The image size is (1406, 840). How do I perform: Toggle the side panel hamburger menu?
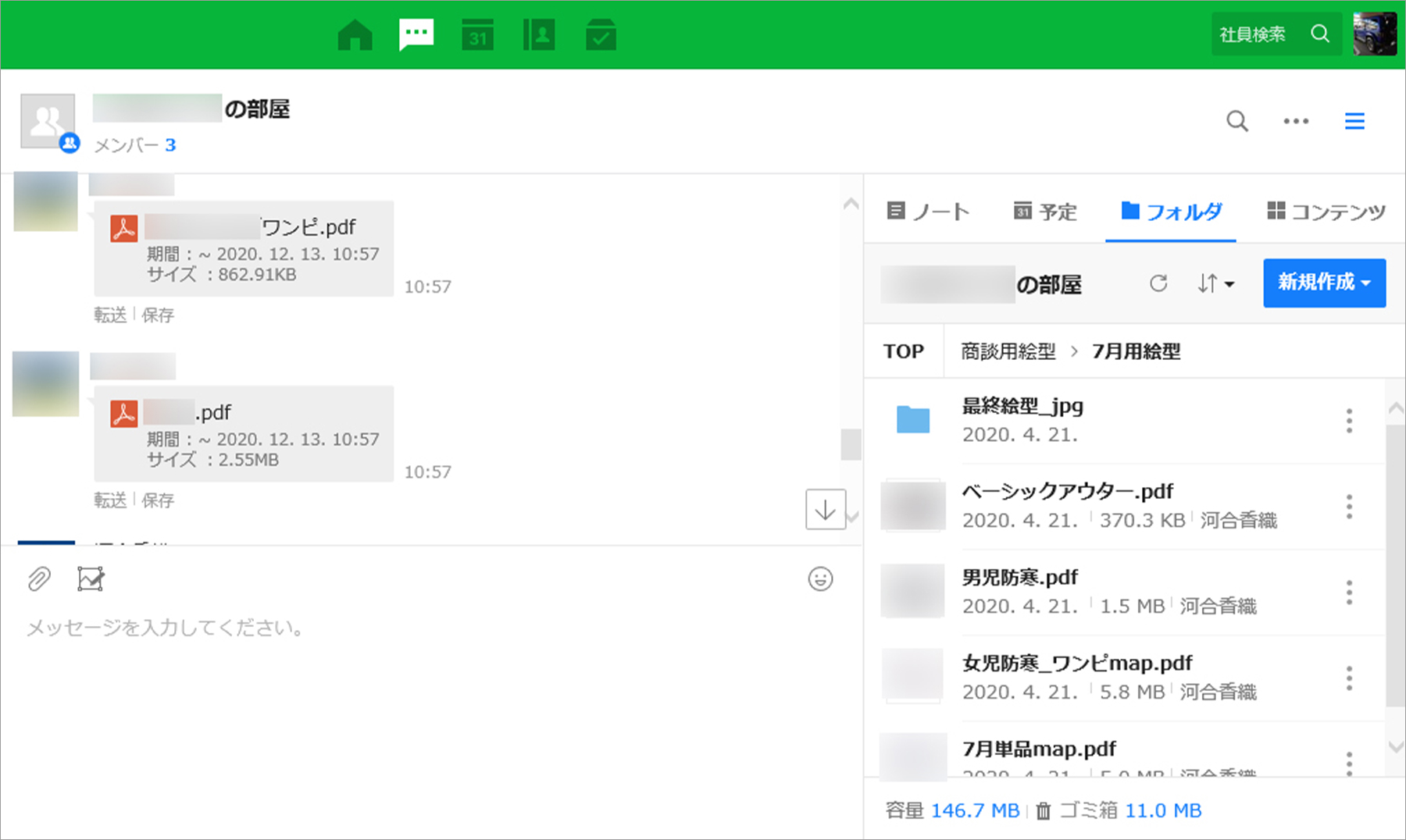[x=1354, y=121]
